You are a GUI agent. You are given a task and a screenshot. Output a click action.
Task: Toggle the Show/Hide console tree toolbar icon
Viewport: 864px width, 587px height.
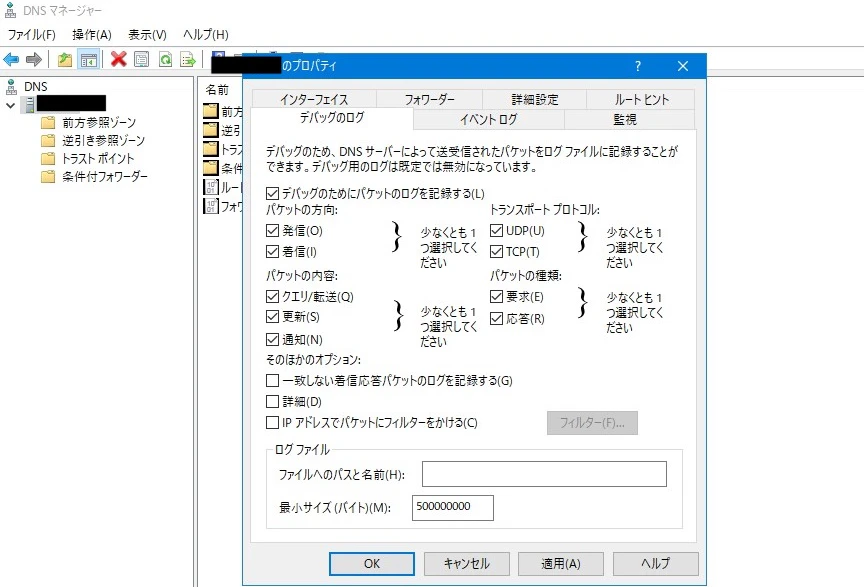[x=89, y=60]
